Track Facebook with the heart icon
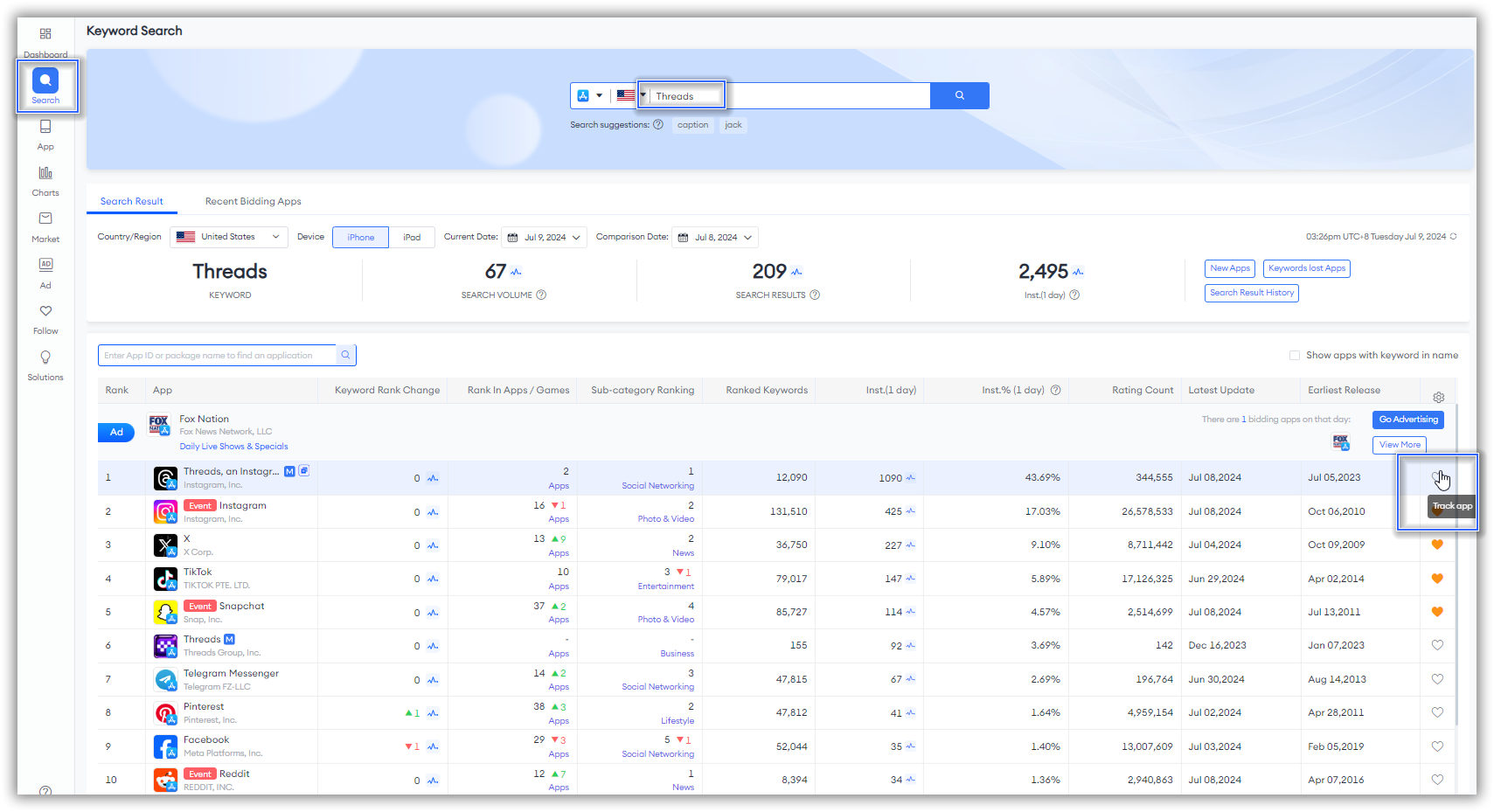This screenshot has height=812, width=1494. (x=1437, y=746)
